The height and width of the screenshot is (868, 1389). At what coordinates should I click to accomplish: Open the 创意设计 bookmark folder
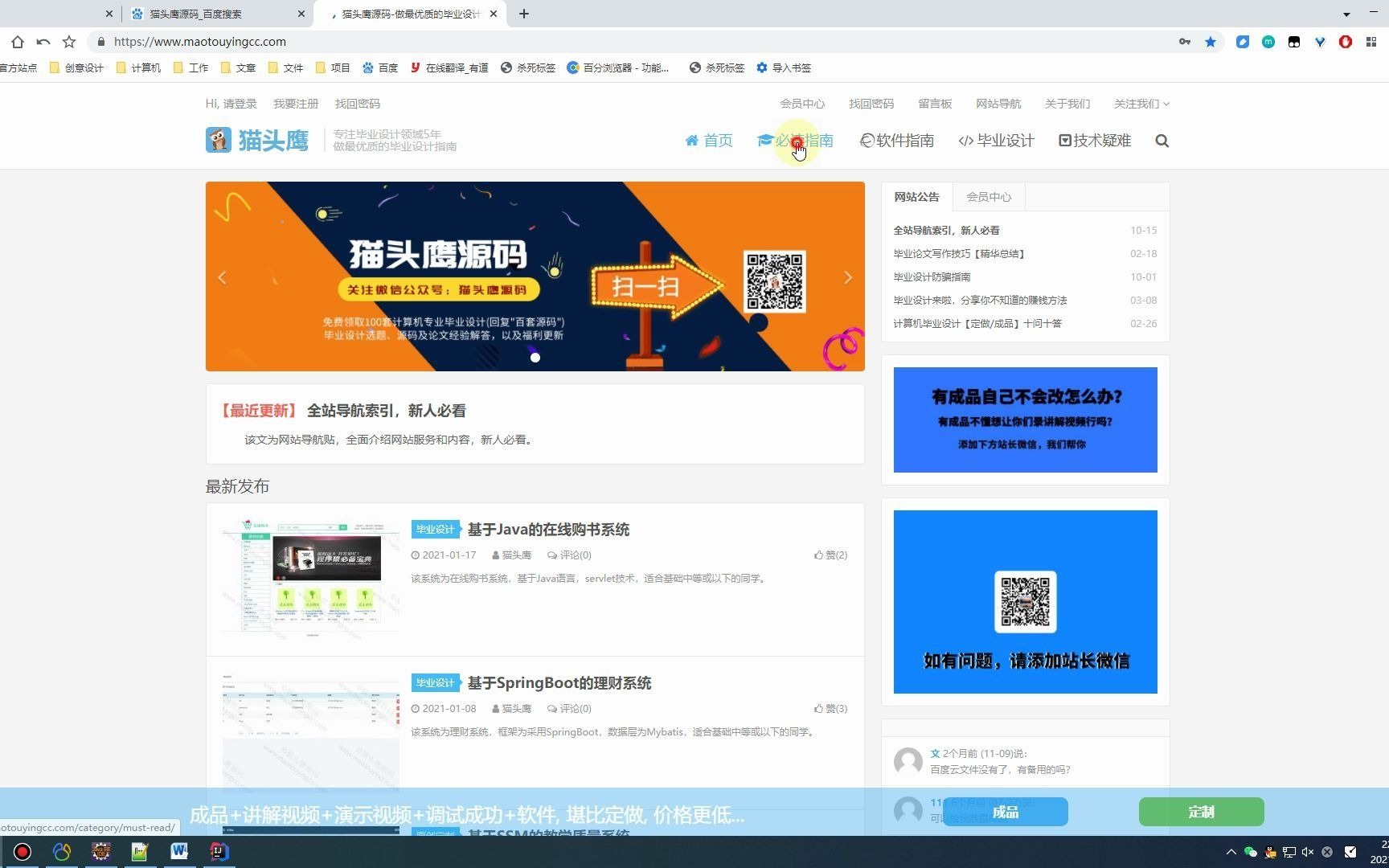coord(76,68)
